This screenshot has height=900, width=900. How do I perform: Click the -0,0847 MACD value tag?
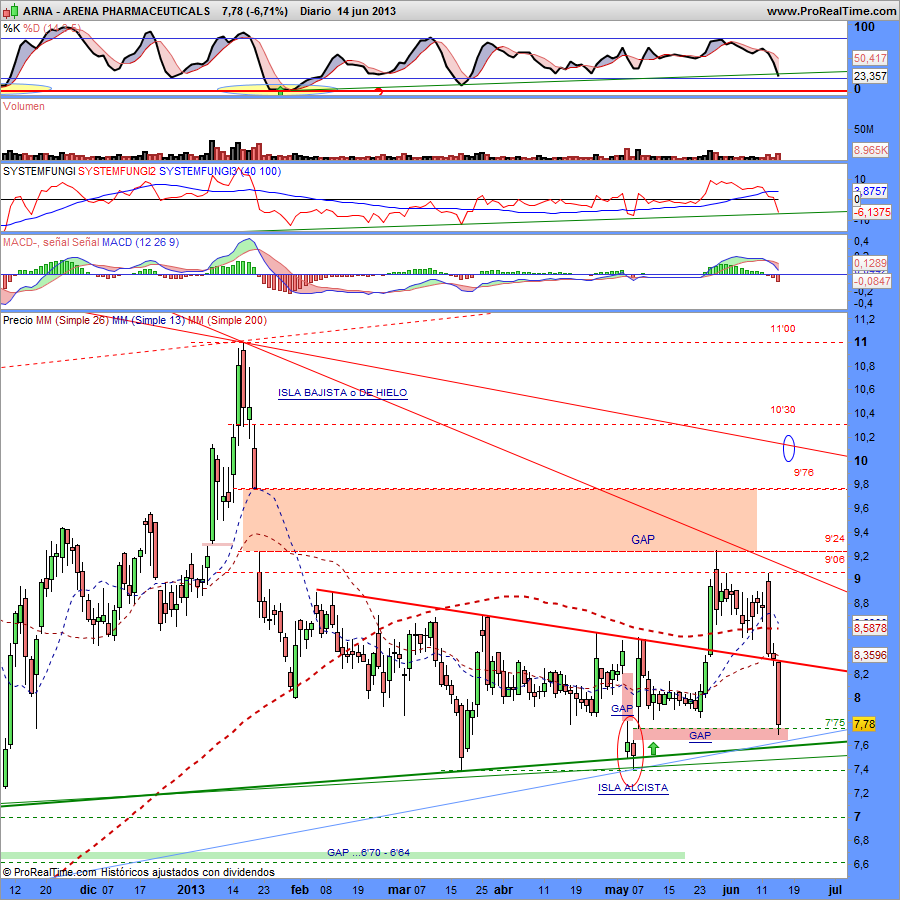pyautogui.click(x=872, y=281)
